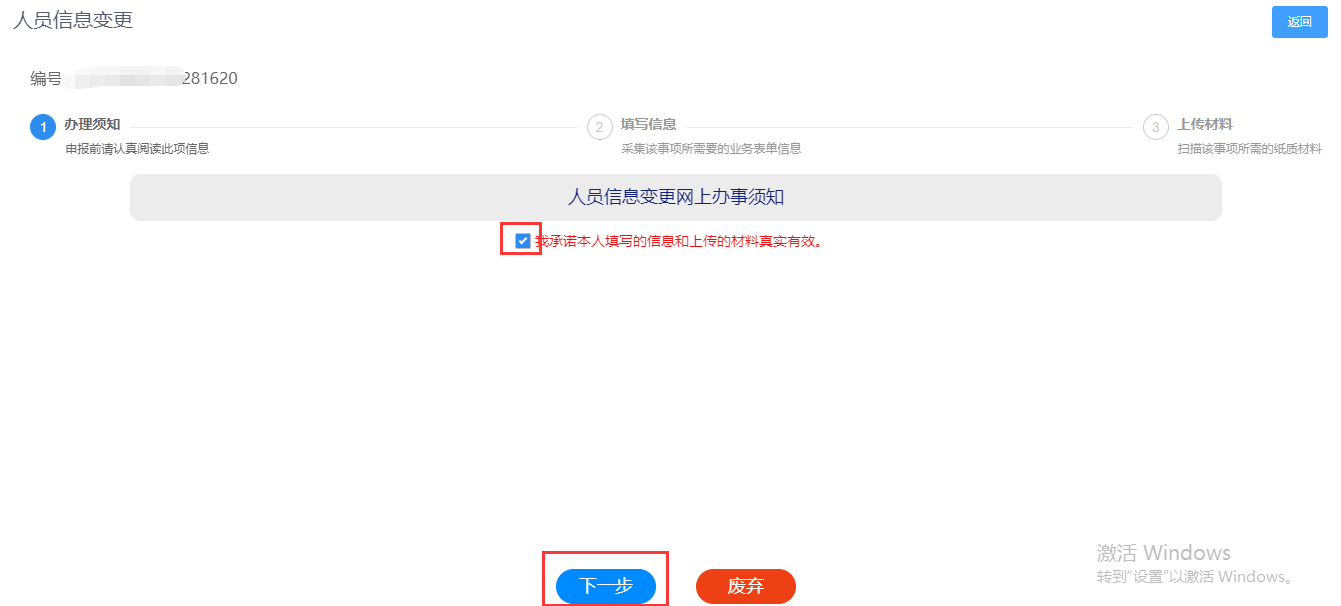The image size is (1341, 606).
Task: Go back using the 返回 button
Action: pyautogui.click(x=1300, y=22)
